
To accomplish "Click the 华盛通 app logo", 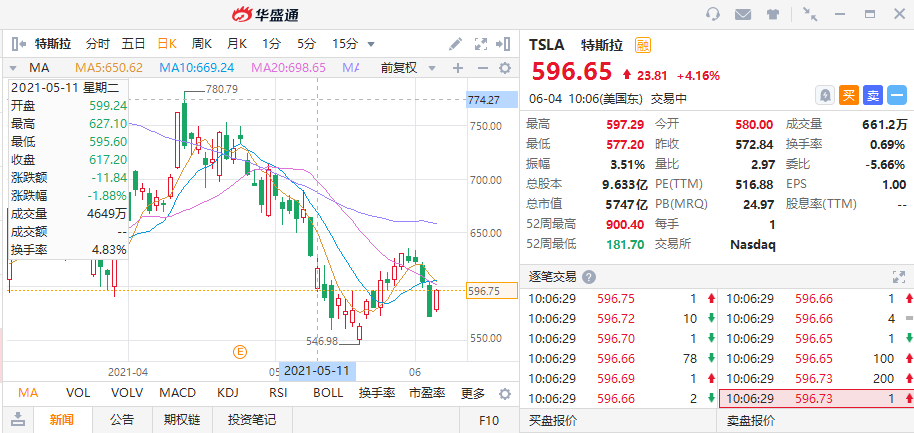I will pyautogui.click(x=265, y=15).
